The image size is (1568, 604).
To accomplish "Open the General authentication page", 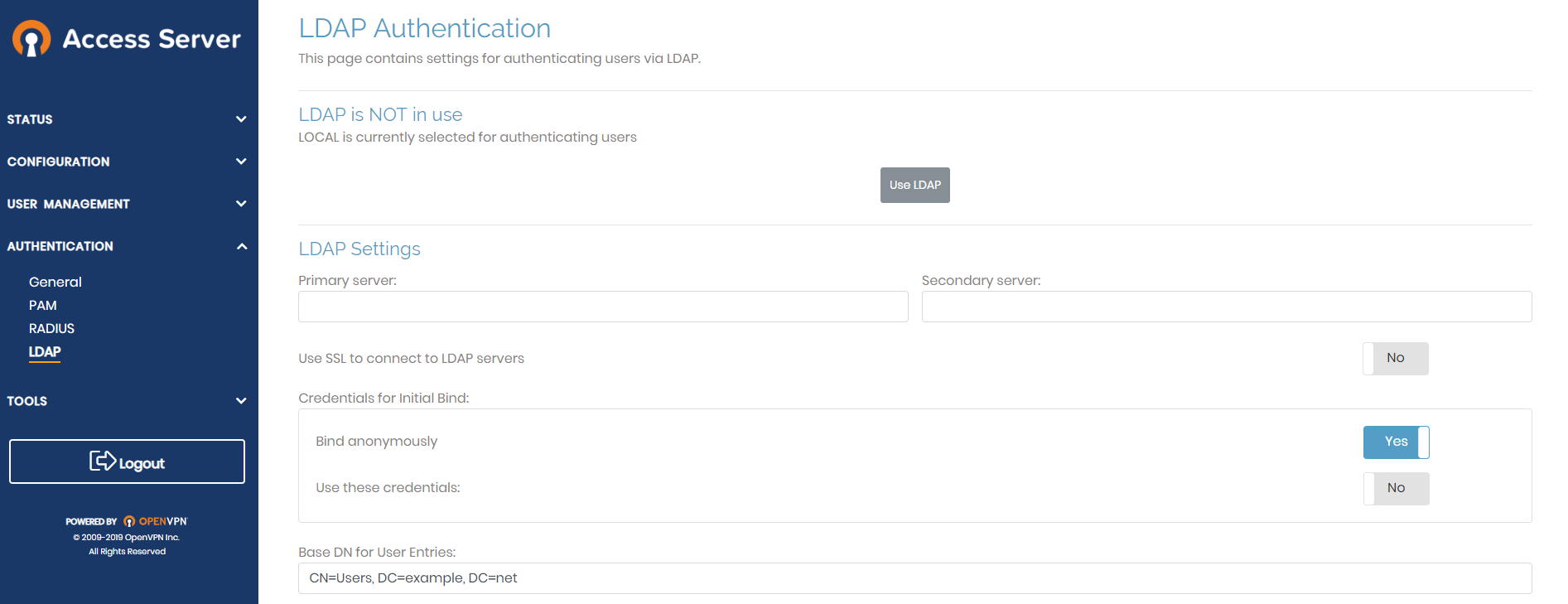I will (x=55, y=282).
